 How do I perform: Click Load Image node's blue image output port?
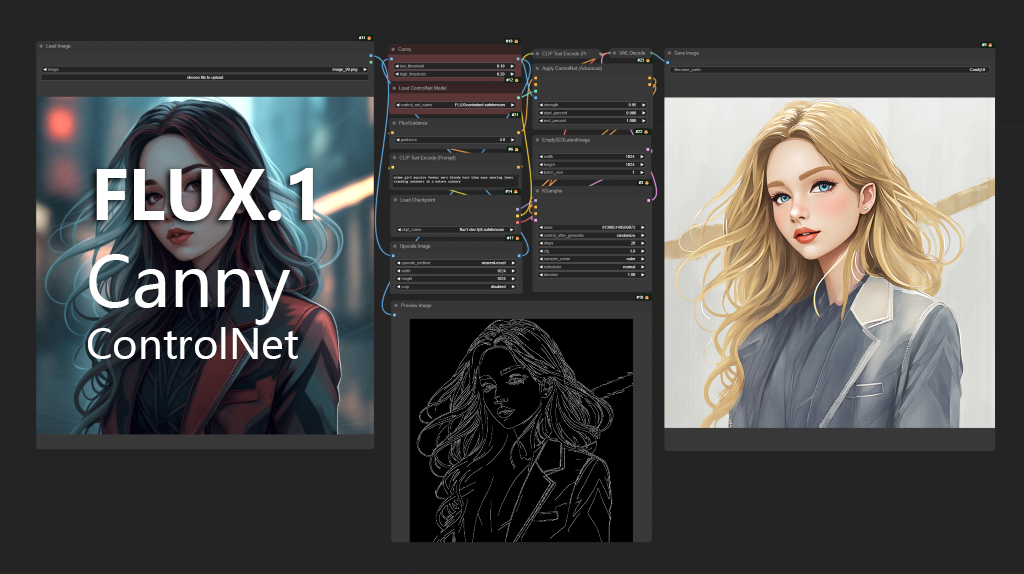pos(371,56)
